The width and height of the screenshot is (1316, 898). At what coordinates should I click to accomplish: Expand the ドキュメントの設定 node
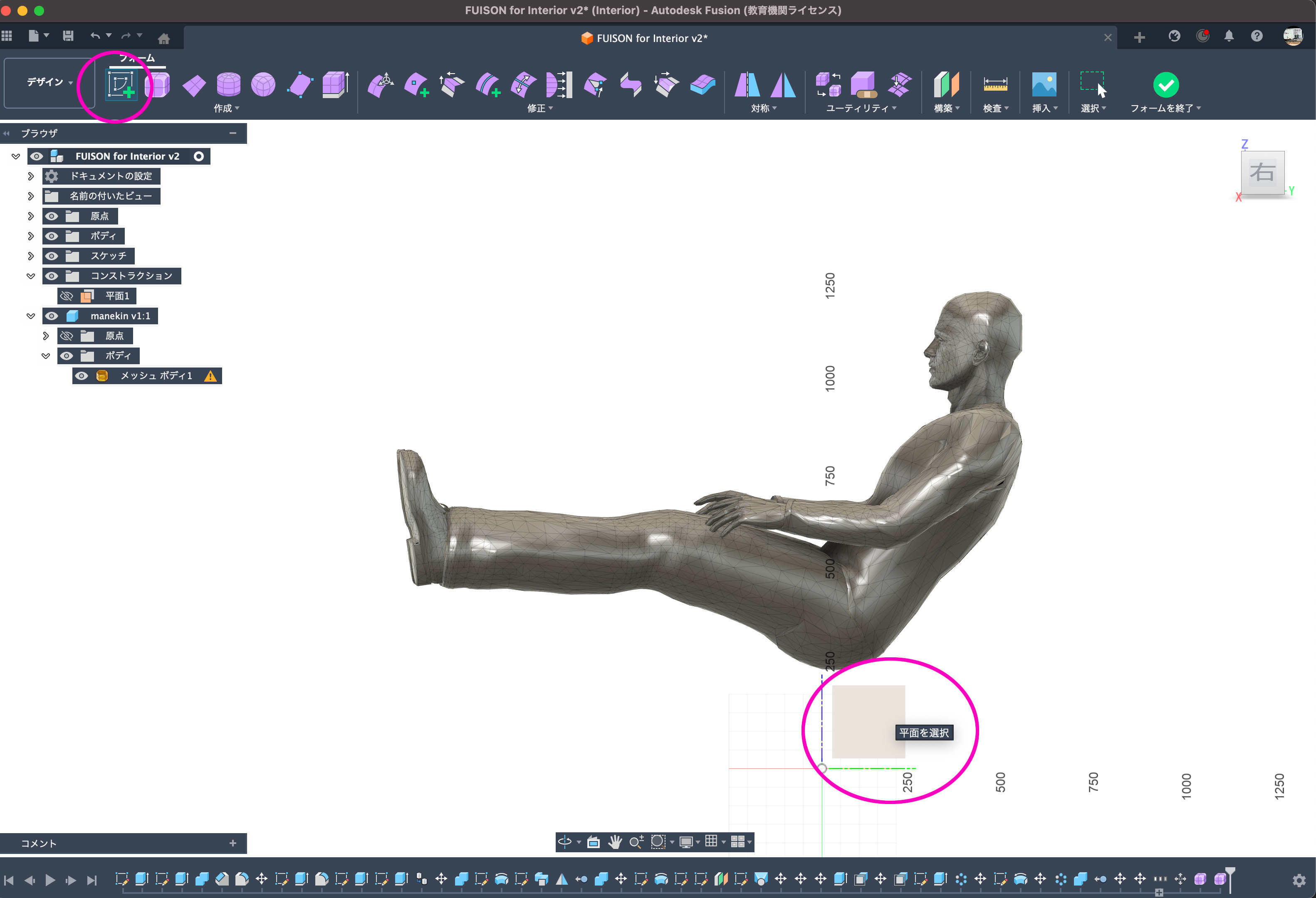click(x=31, y=176)
